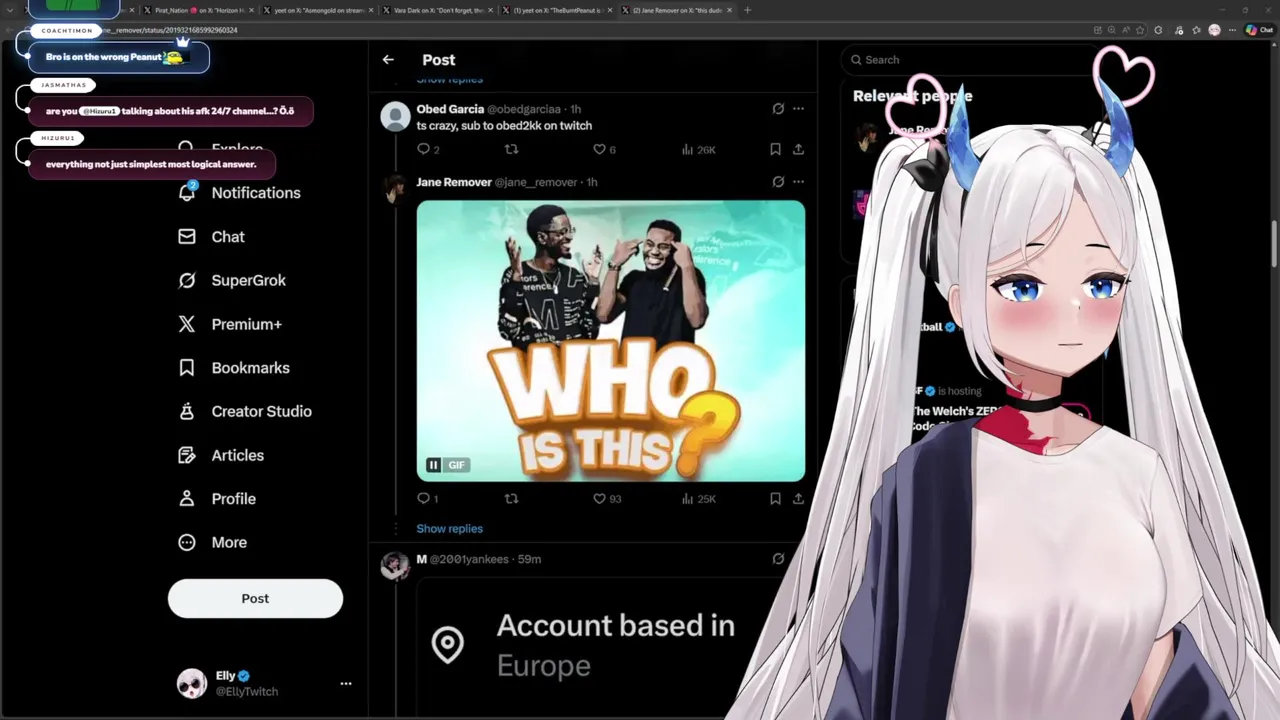Open Chat in the X sidebar

click(212, 237)
